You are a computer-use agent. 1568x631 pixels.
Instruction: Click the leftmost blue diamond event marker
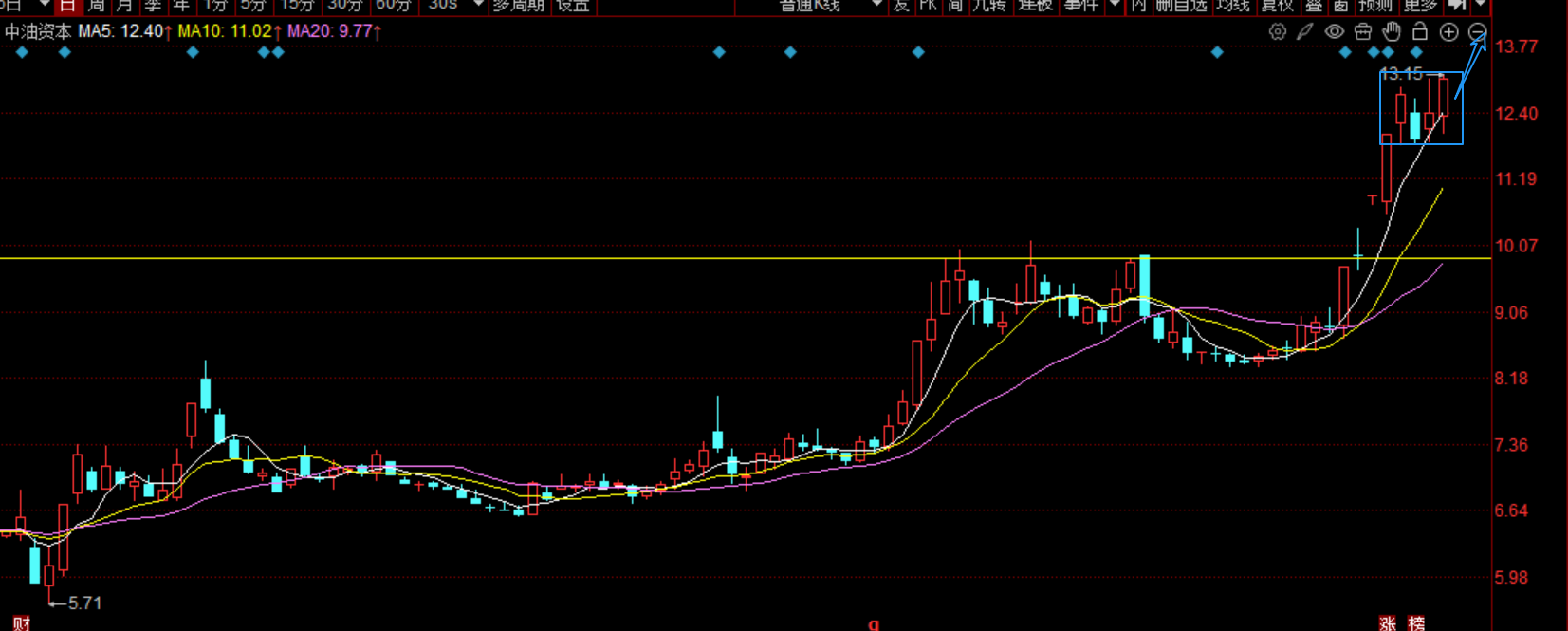[22, 52]
